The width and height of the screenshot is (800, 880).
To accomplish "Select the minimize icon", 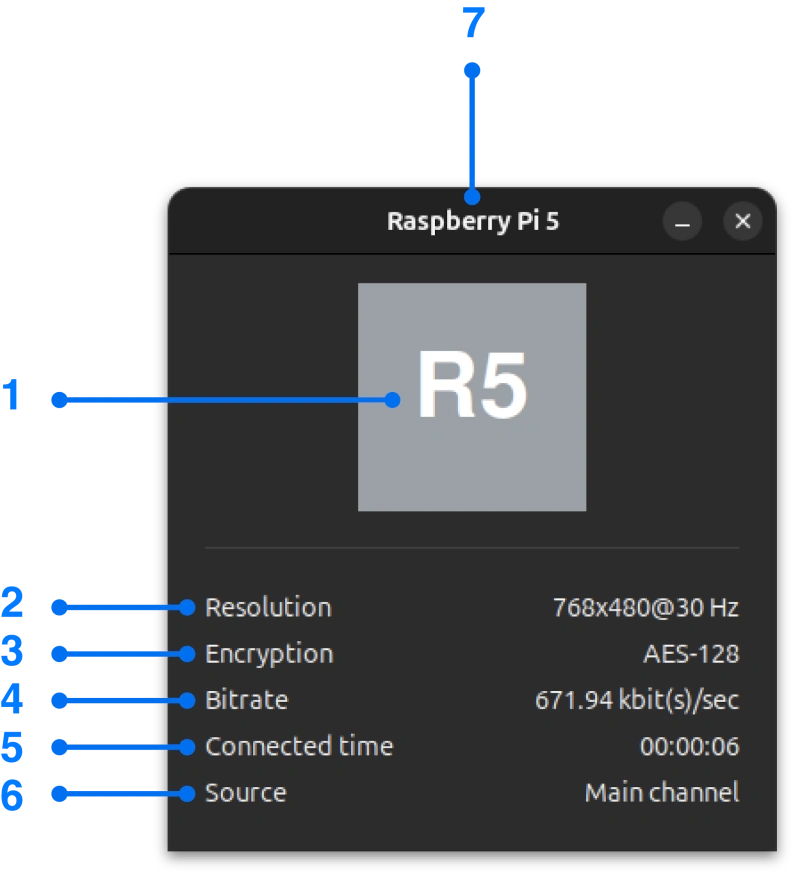I will coord(682,222).
